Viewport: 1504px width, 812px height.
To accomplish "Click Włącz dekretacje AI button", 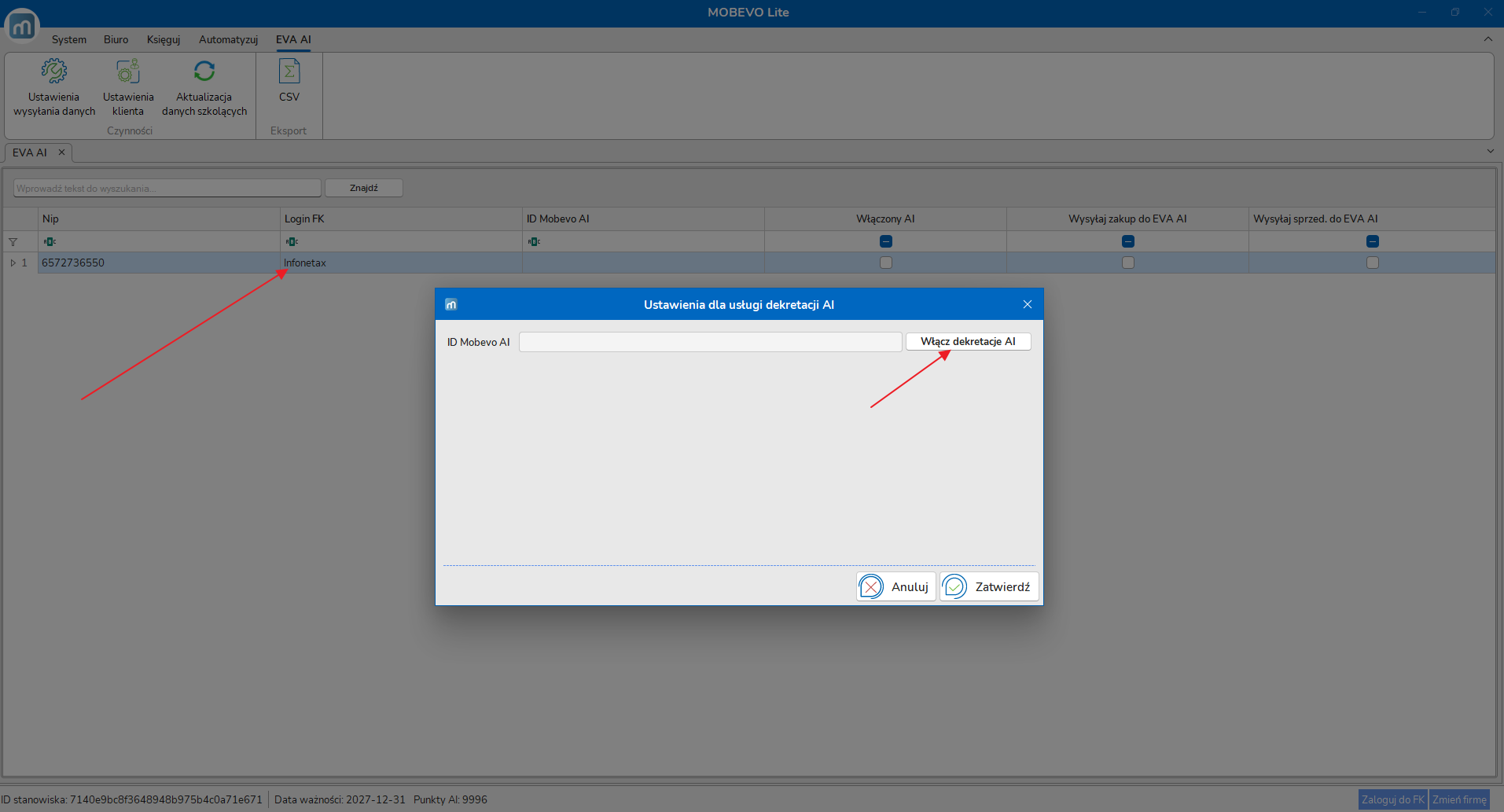I will (969, 341).
